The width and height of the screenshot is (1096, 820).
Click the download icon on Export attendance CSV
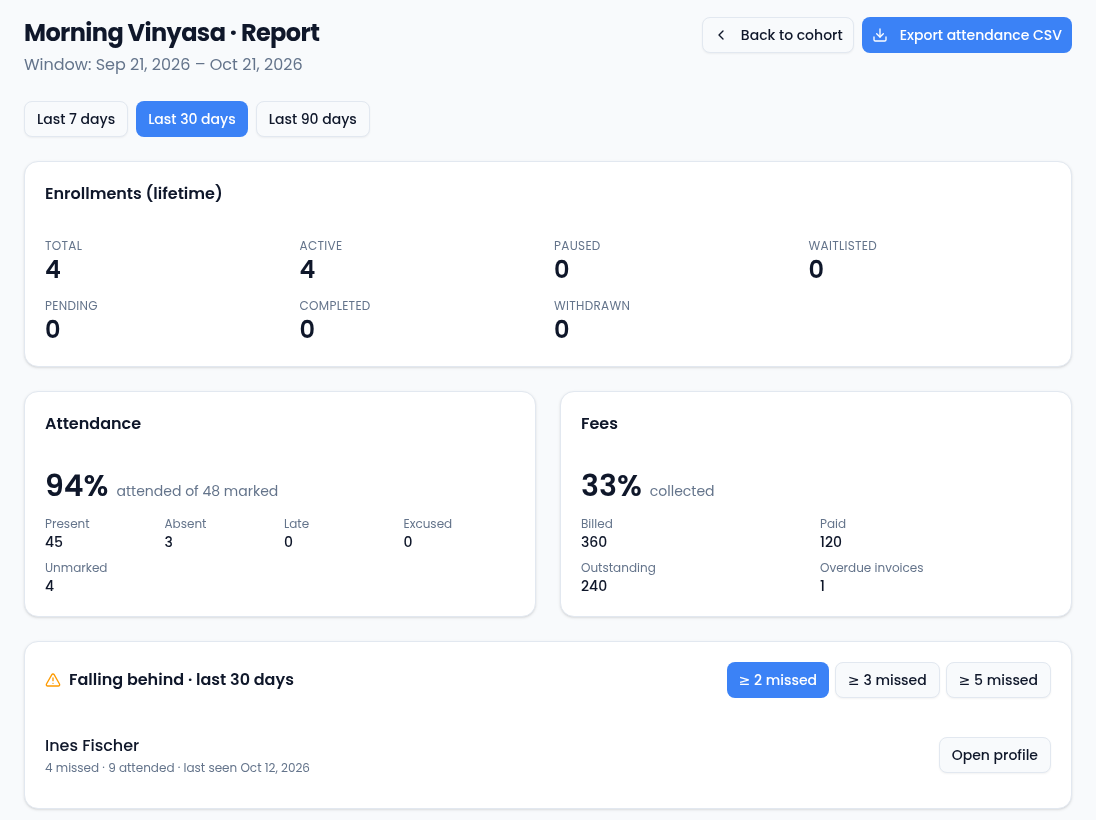coord(881,35)
